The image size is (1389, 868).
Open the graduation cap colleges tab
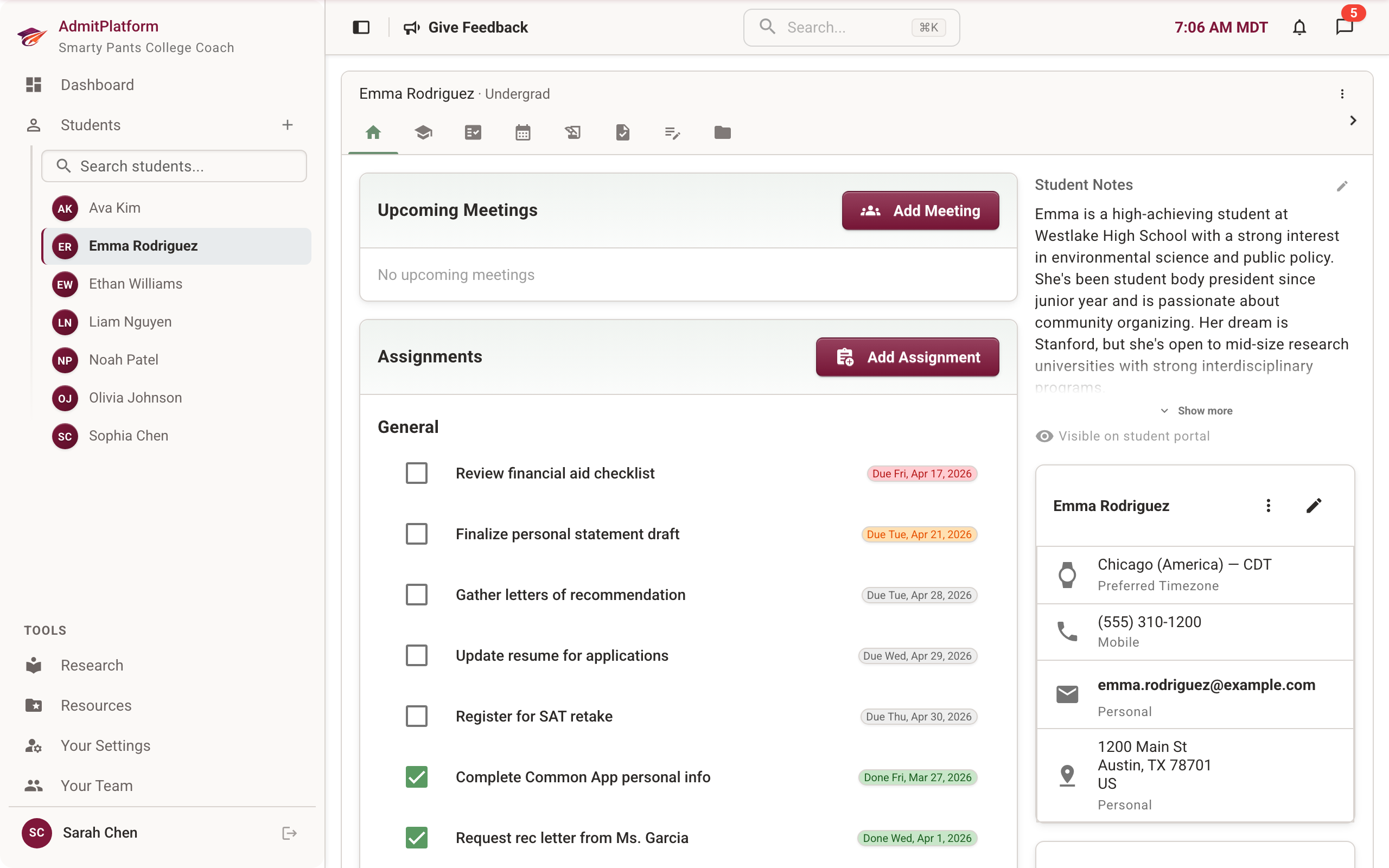point(423,132)
